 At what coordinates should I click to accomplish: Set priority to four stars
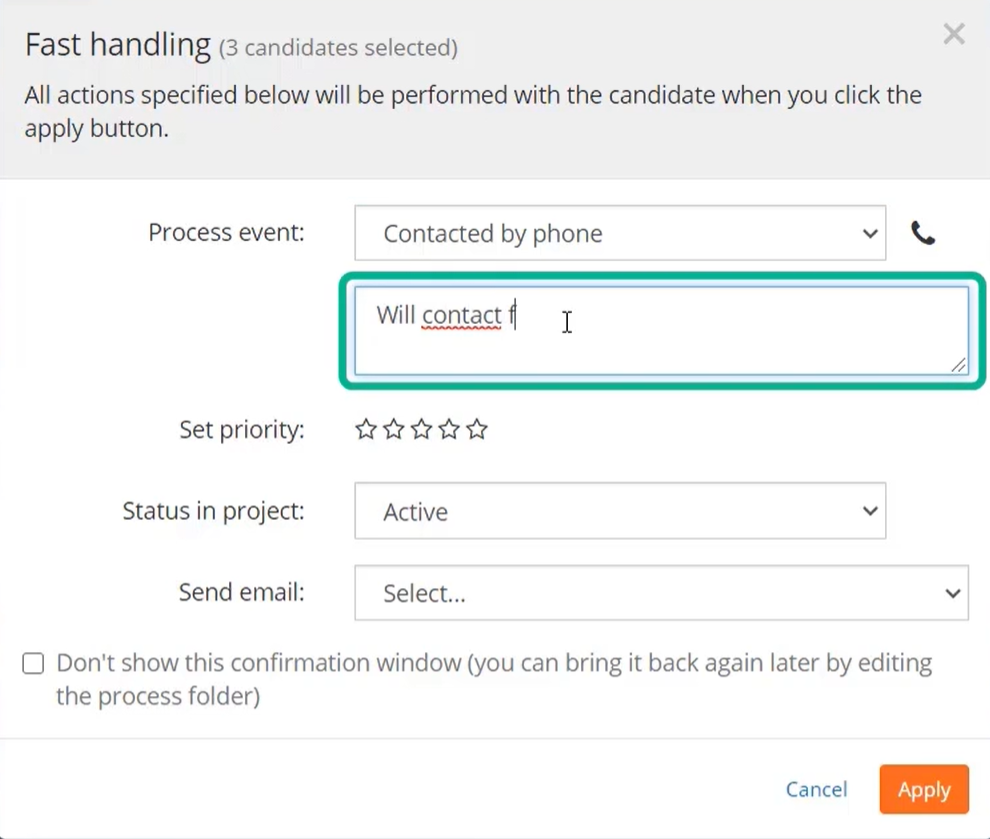449,429
